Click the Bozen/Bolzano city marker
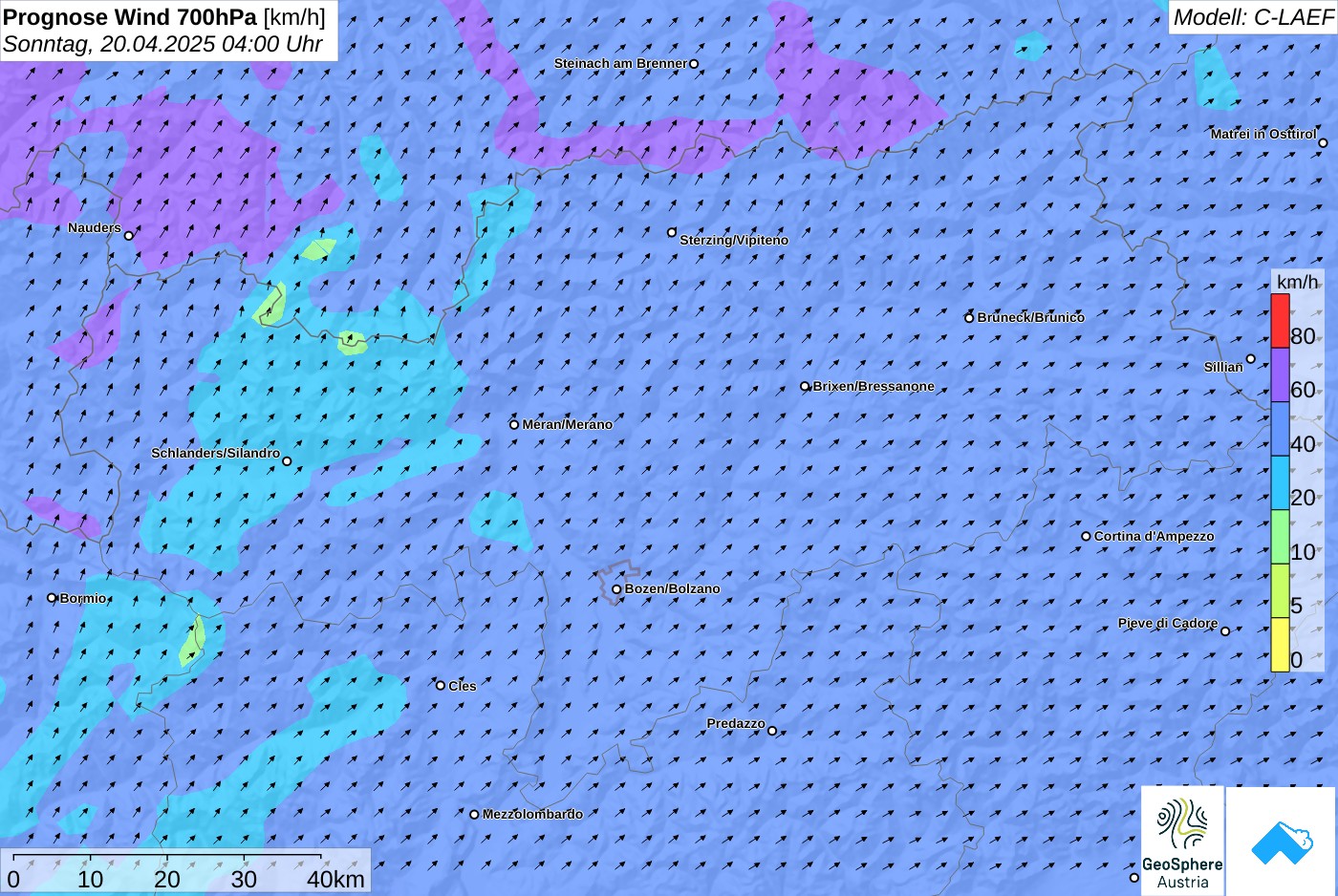1338x896 pixels. click(616, 589)
